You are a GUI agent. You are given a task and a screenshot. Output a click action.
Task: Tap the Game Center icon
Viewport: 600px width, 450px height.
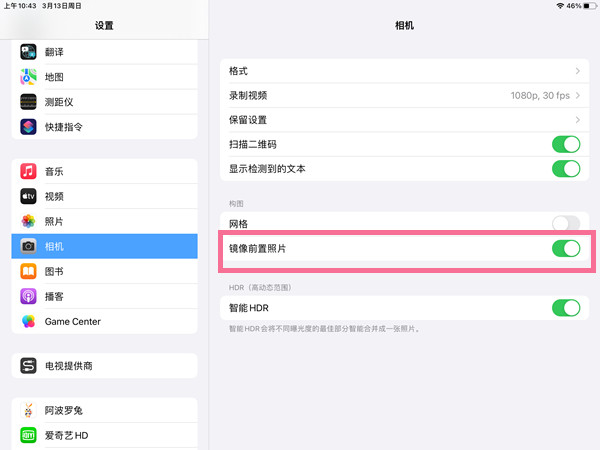click(x=29, y=321)
